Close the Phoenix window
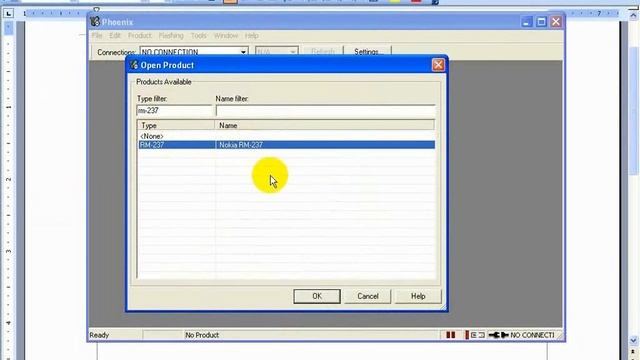 pos(556,22)
